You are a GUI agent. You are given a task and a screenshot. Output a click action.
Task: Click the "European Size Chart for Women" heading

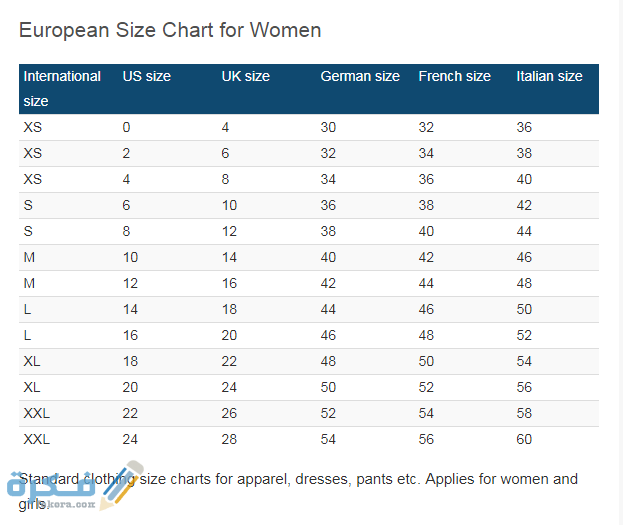pos(170,30)
